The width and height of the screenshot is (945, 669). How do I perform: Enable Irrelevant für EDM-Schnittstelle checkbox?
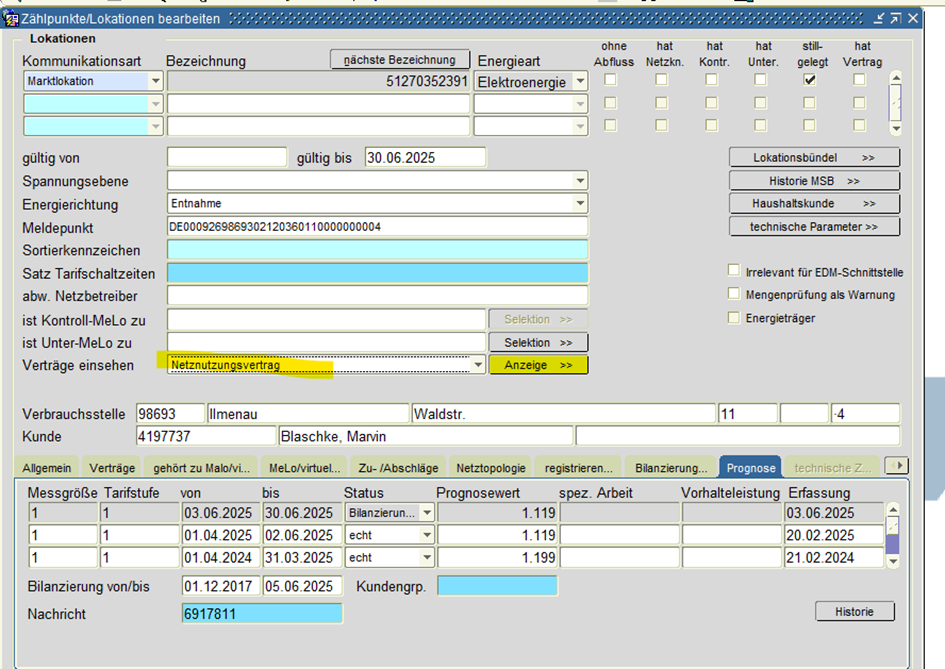[734, 272]
